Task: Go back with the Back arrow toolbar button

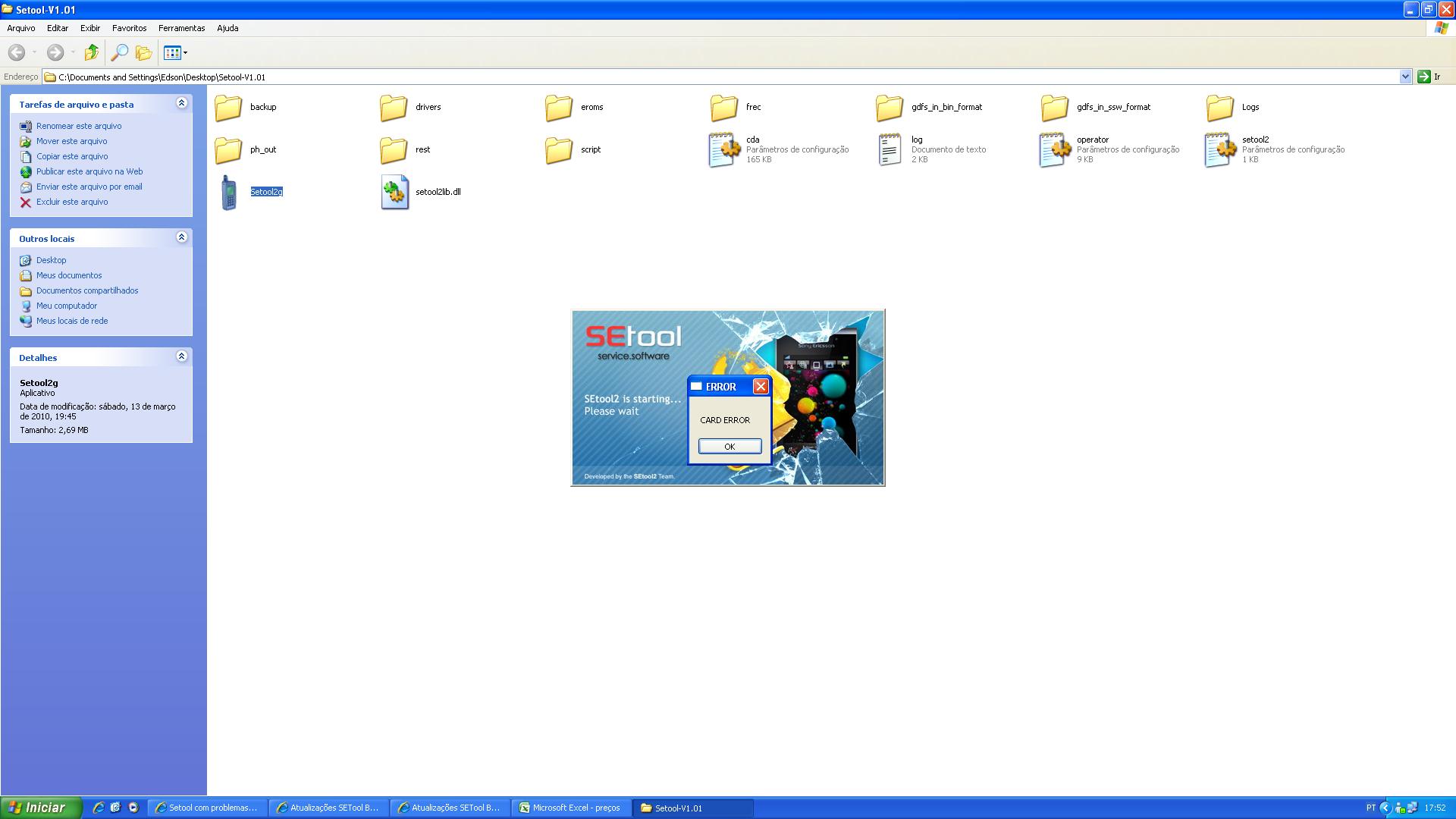Action: pos(17,52)
